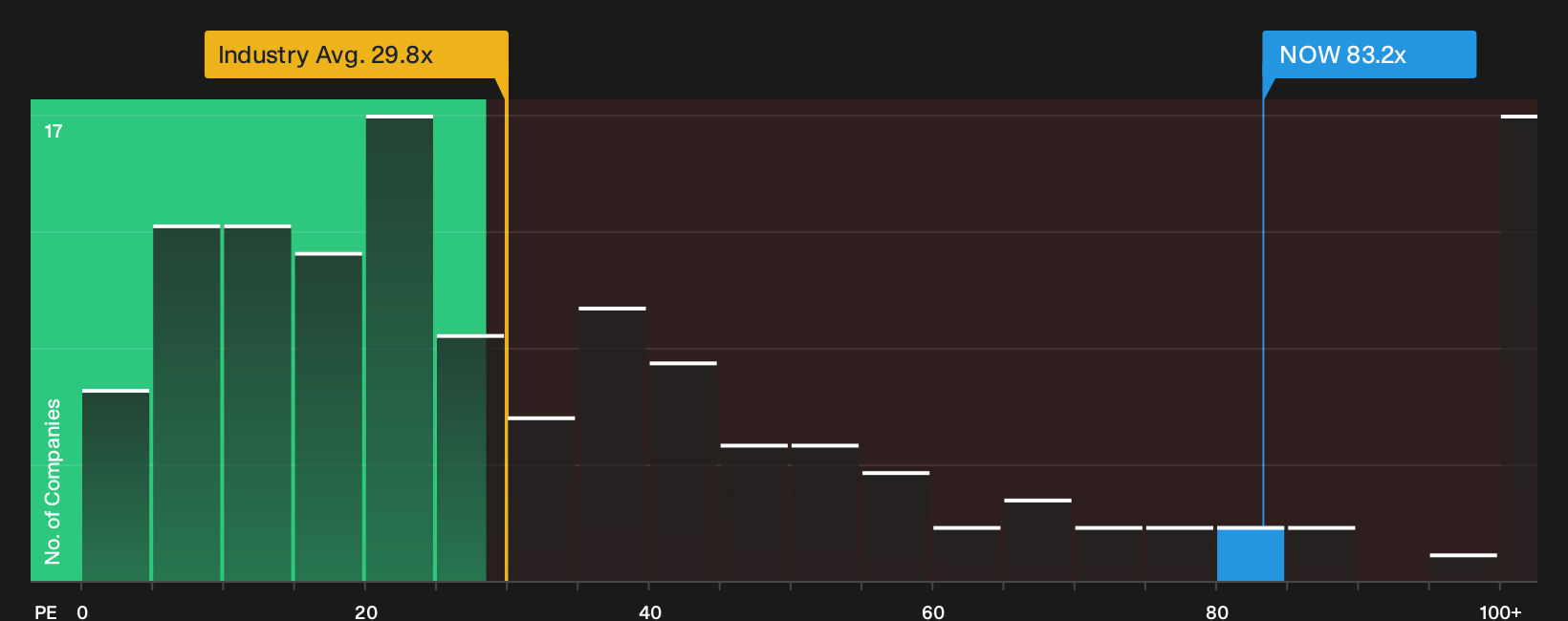The image size is (1568, 621).
Task: Click the x-axis tick label 20
Action: click(x=366, y=611)
